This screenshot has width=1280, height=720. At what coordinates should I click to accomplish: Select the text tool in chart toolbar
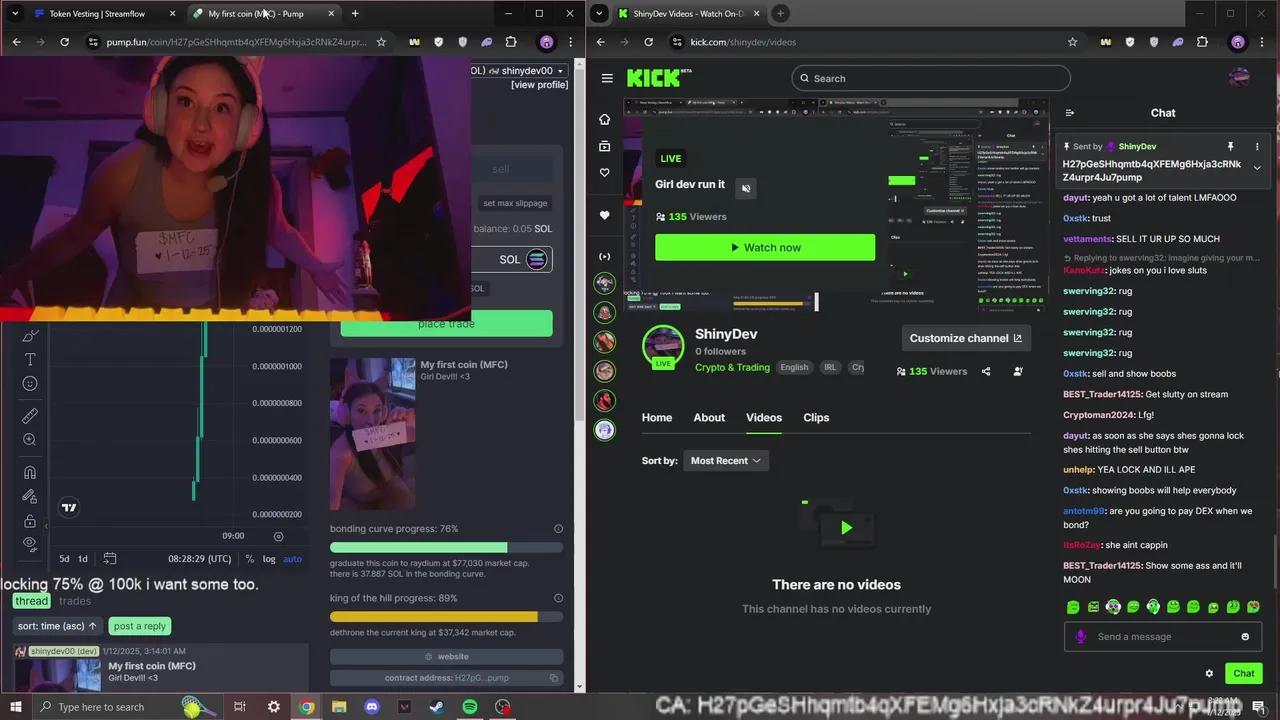(30, 359)
